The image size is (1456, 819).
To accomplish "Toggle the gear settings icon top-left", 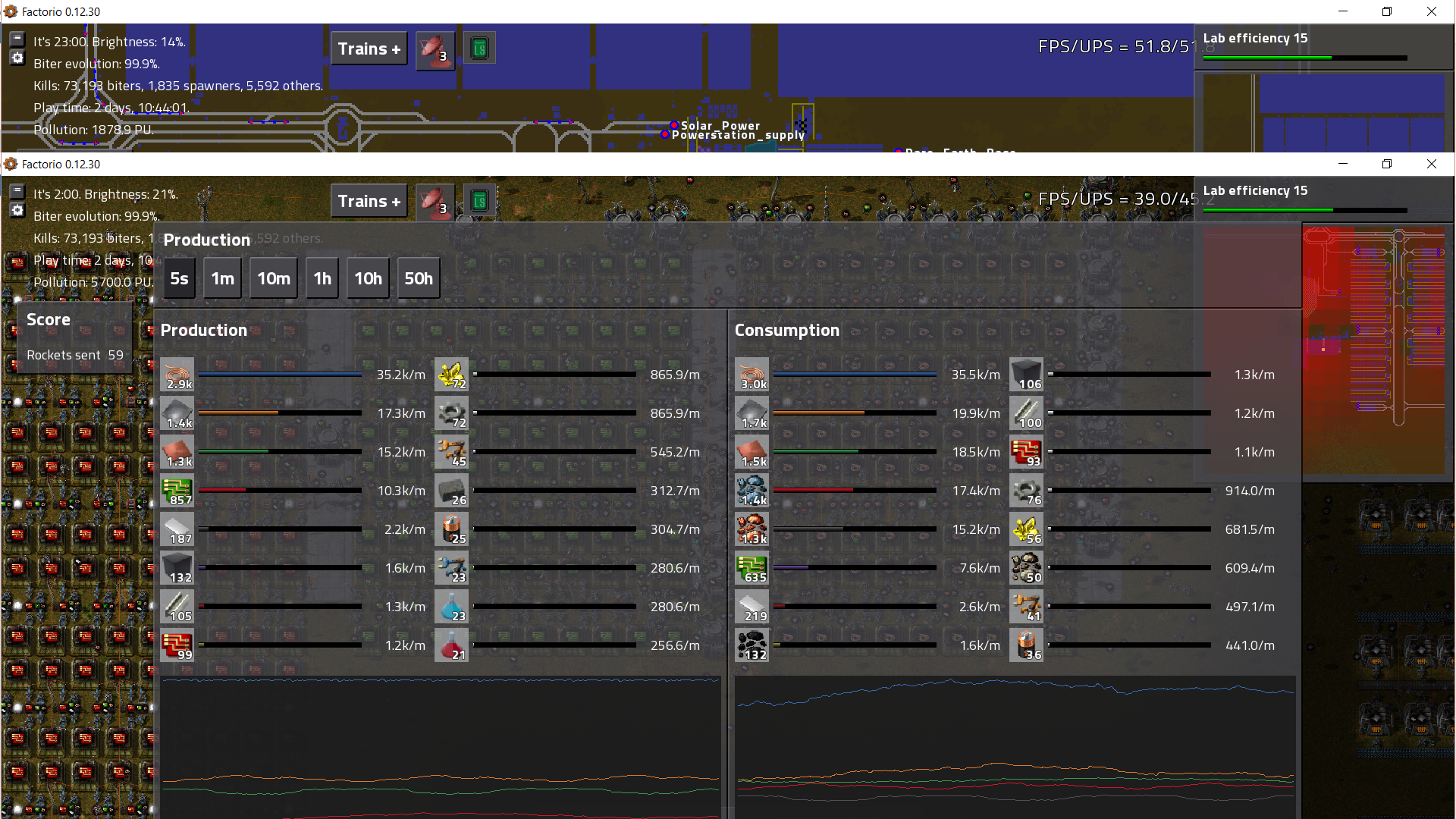I will click(x=17, y=210).
